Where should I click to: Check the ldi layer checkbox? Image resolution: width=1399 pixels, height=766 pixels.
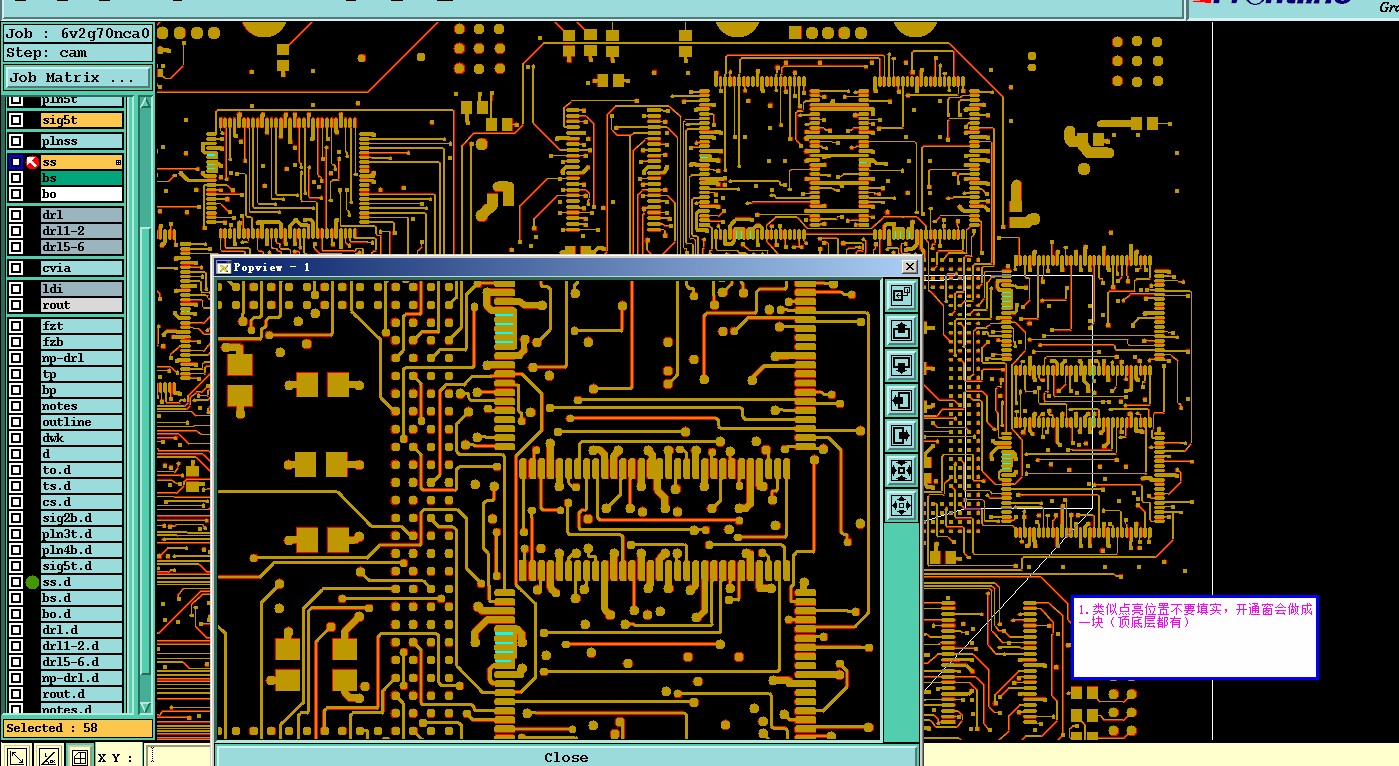click(16, 289)
